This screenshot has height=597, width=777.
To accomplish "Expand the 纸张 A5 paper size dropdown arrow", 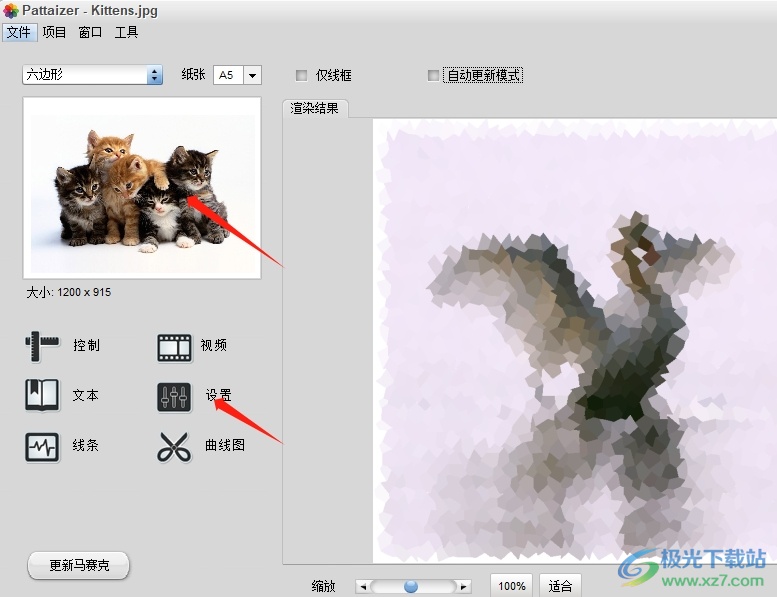I will (x=252, y=75).
